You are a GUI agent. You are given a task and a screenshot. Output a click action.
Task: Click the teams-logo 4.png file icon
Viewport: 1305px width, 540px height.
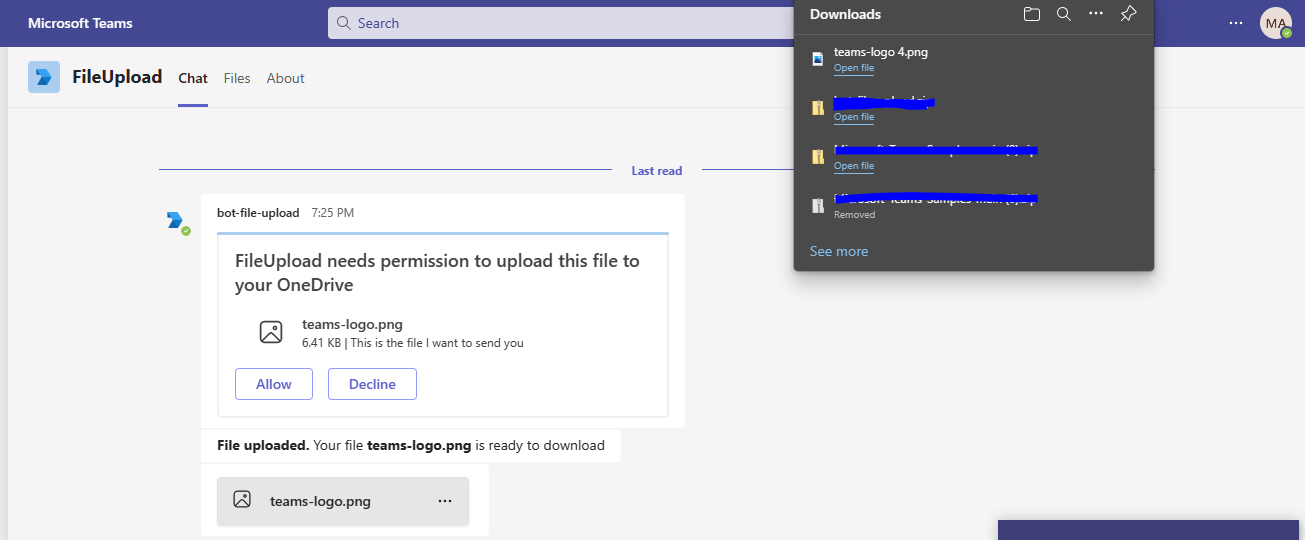pos(818,59)
